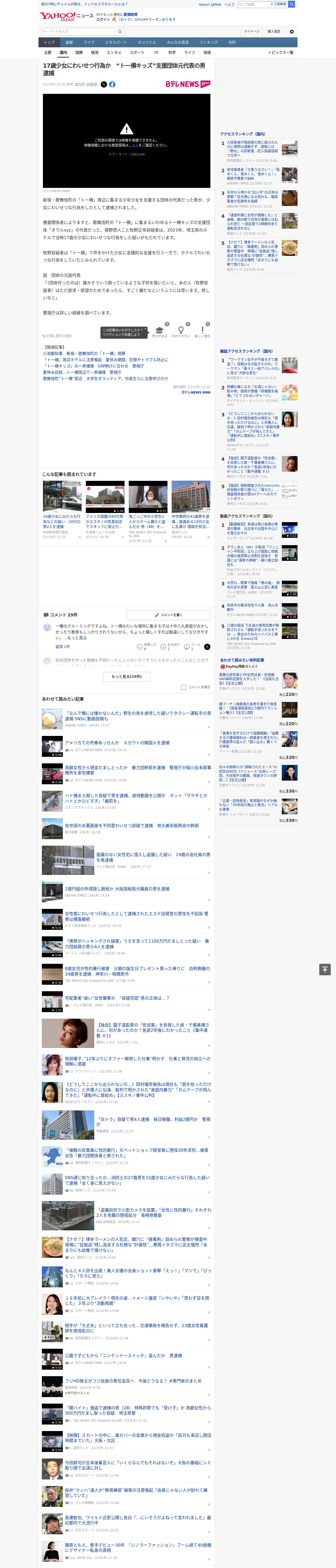
Task: Open 新機取得 link in header
Action: [x=131, y=14]
